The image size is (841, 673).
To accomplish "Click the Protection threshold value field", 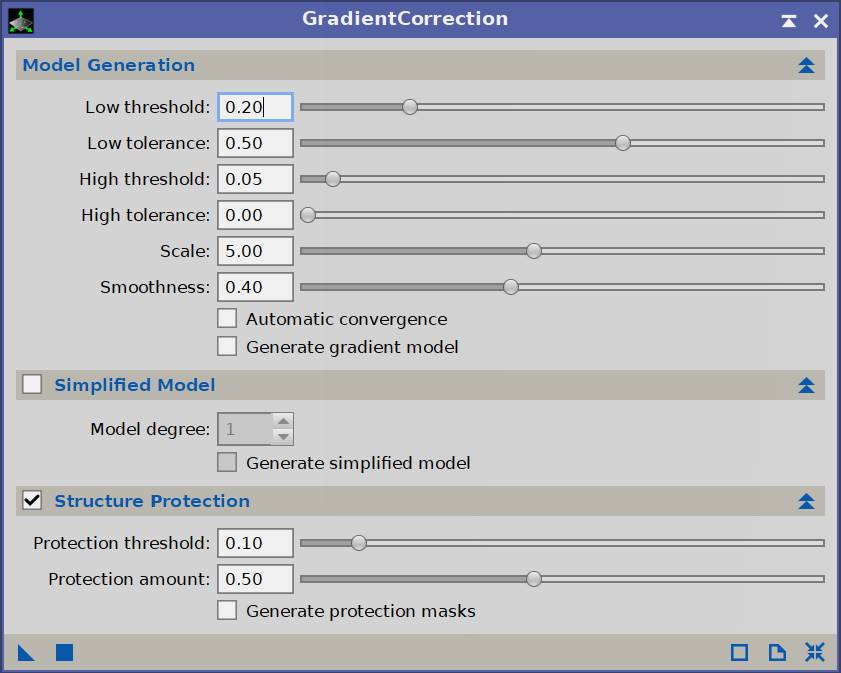I will tap(255, 543).
